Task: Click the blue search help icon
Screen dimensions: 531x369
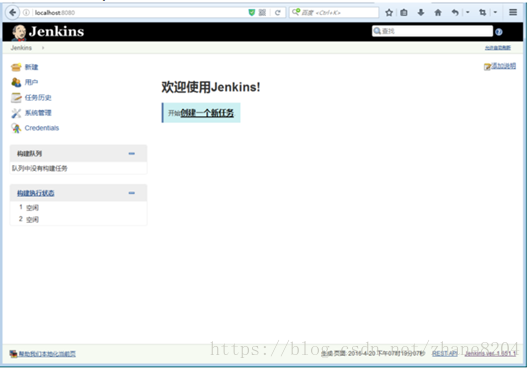Action: [x=498, y=32]
